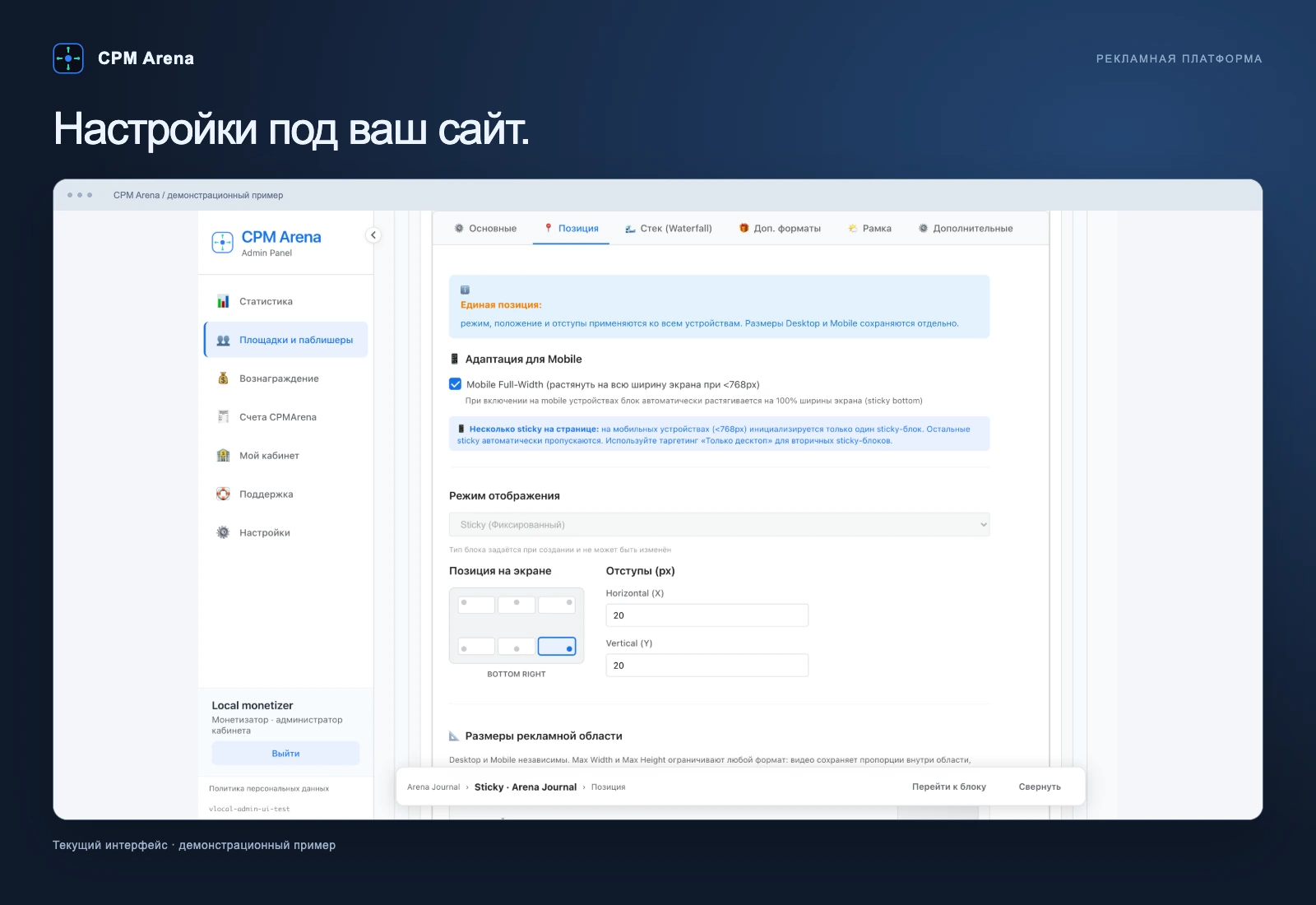Click the Счета CPMArena document icon
The width and height of the screenshot is (1316, 905).
223,416
